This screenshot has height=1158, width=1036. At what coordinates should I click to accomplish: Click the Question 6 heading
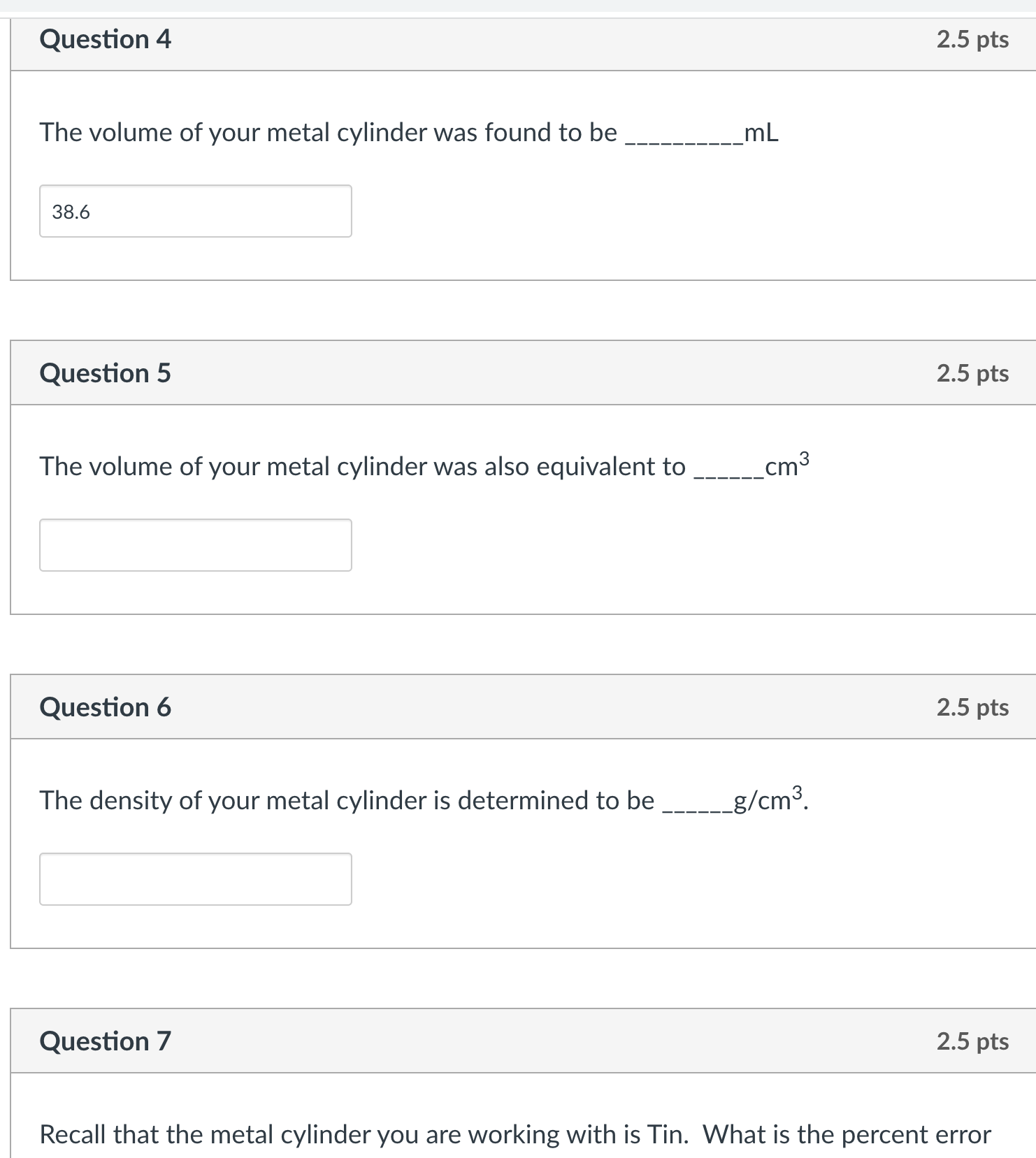(x=105, y=707)
